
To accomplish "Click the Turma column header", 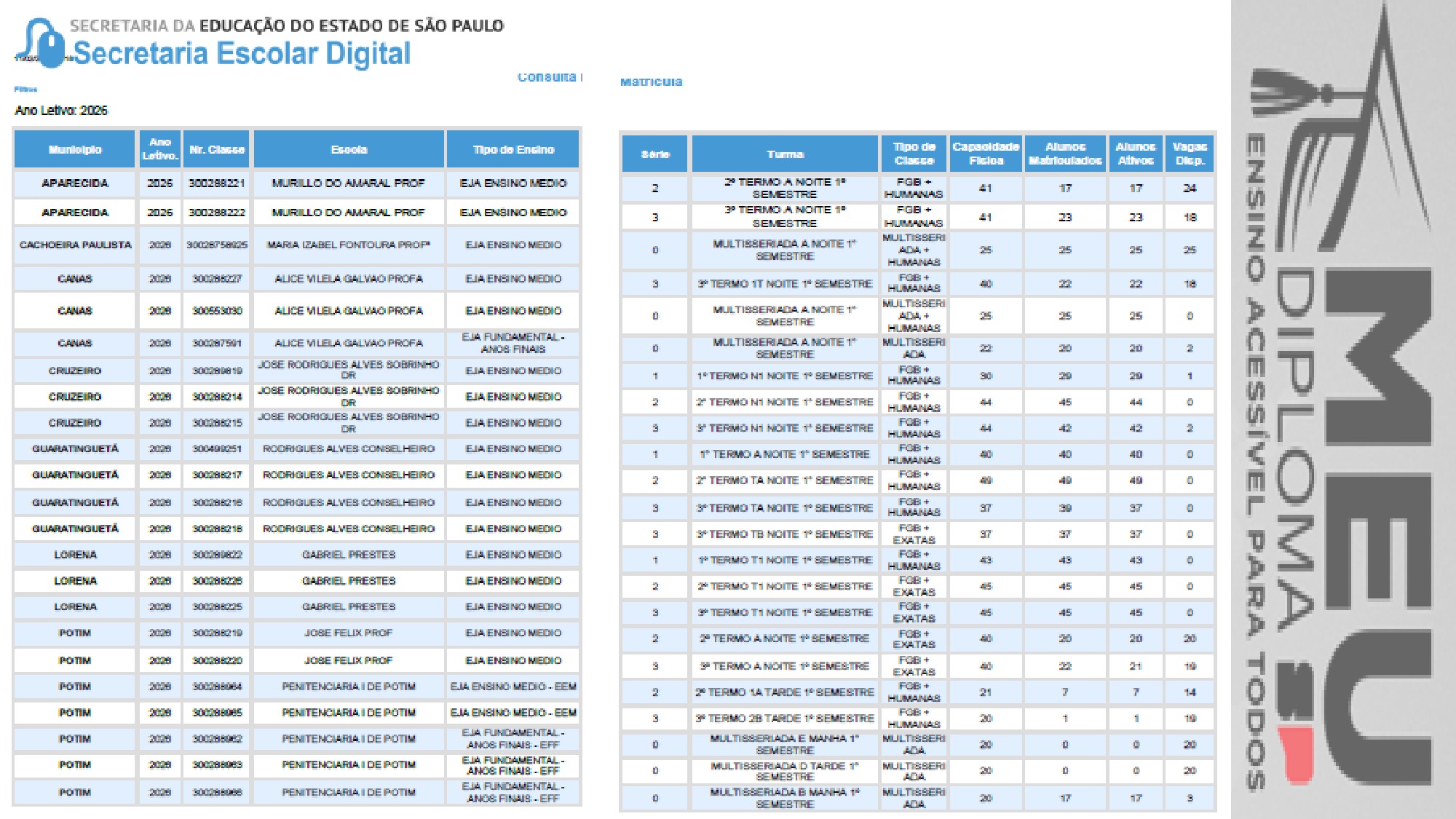I will click(x=785, y=154).
